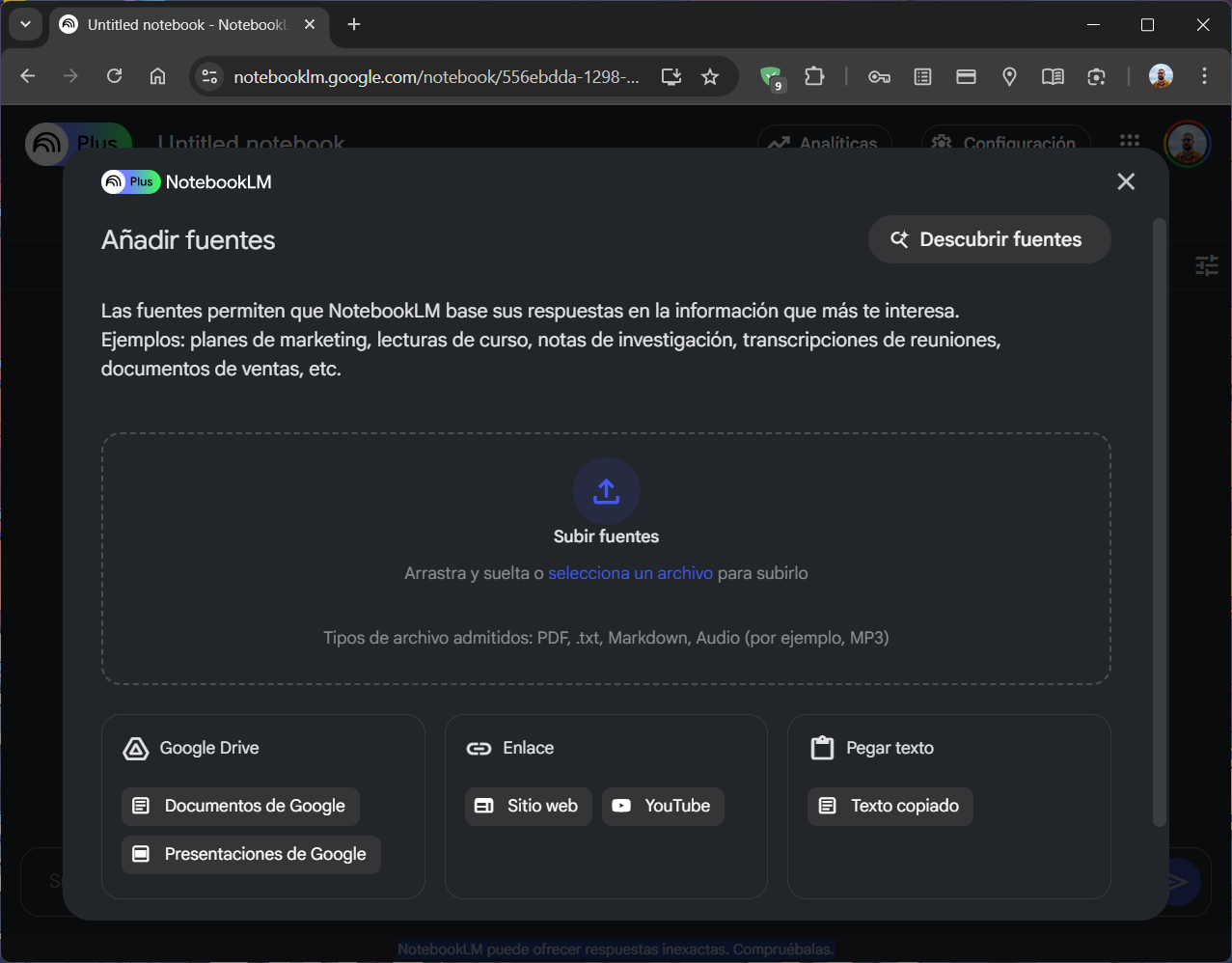The width and height of the screenshot is (1232, 963).
Task: Open Descubrir fuentes
Action: click(989, 239)
